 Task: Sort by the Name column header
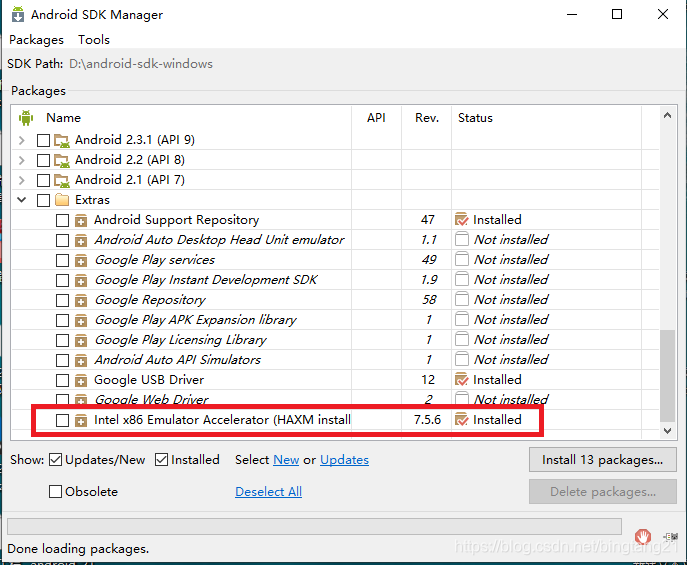click(64, 118)
